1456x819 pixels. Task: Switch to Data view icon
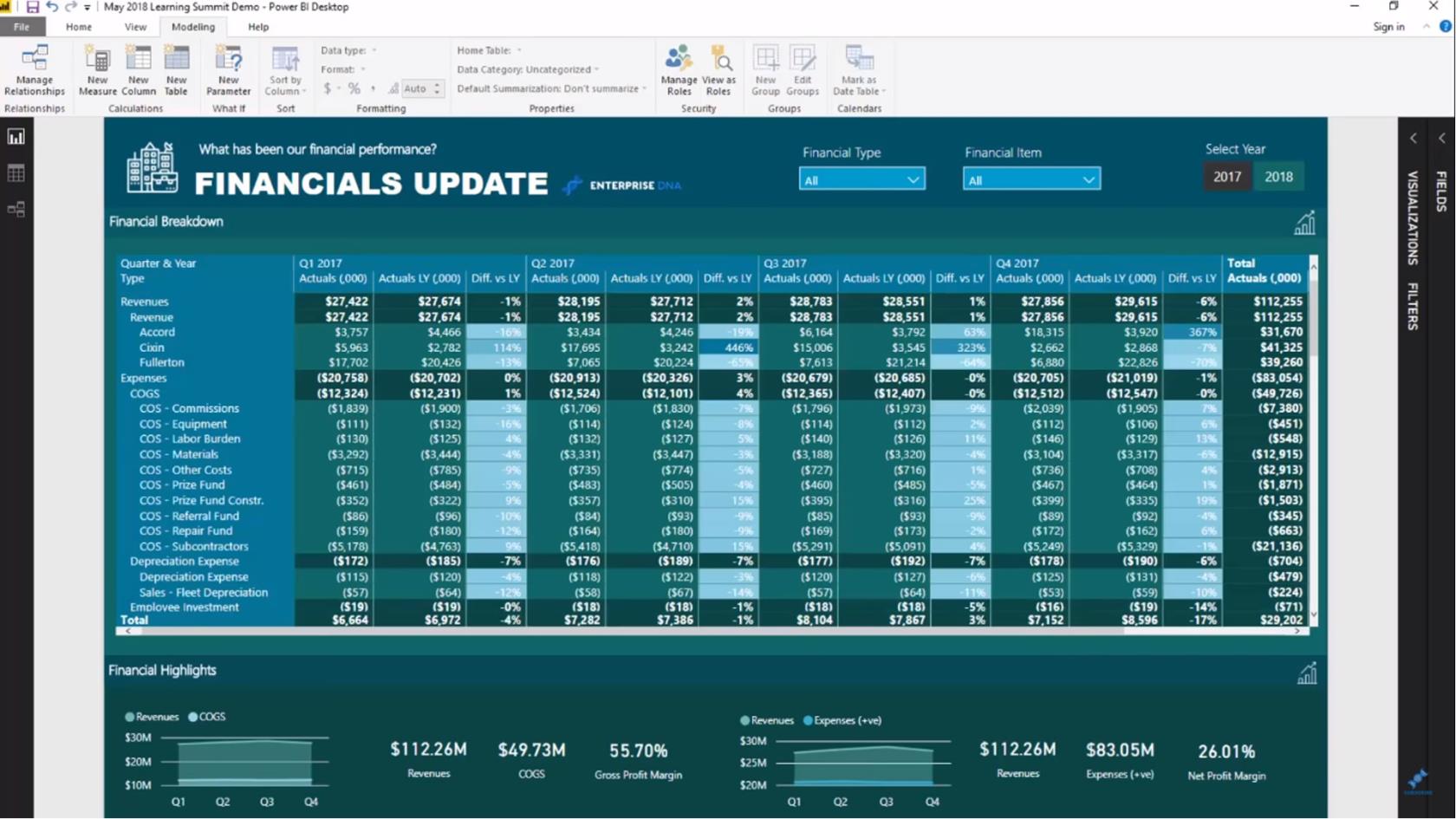pos(16,173)
